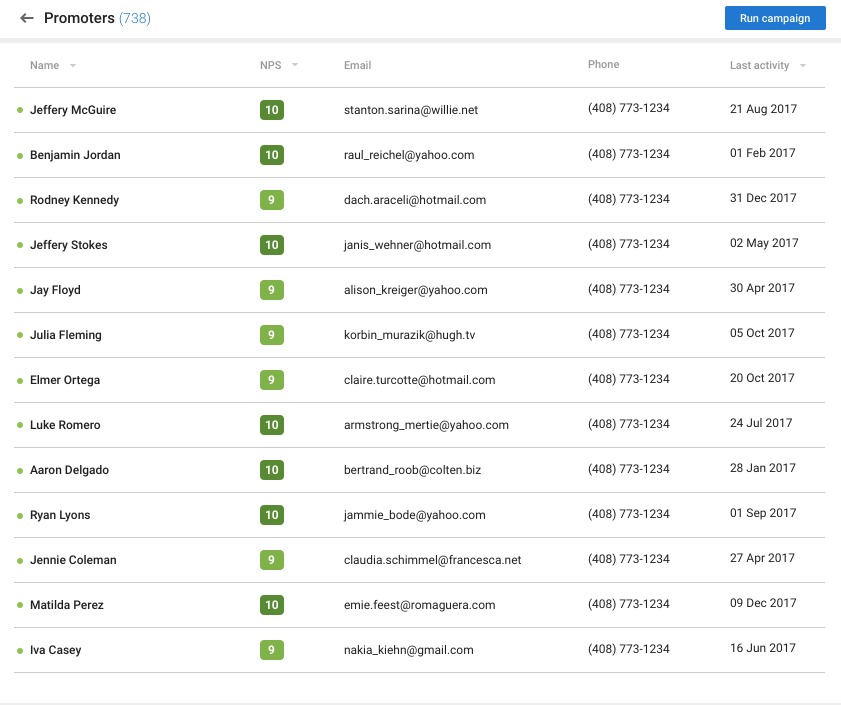Click the back arrow next to Promoters

(x=27, y=18)
